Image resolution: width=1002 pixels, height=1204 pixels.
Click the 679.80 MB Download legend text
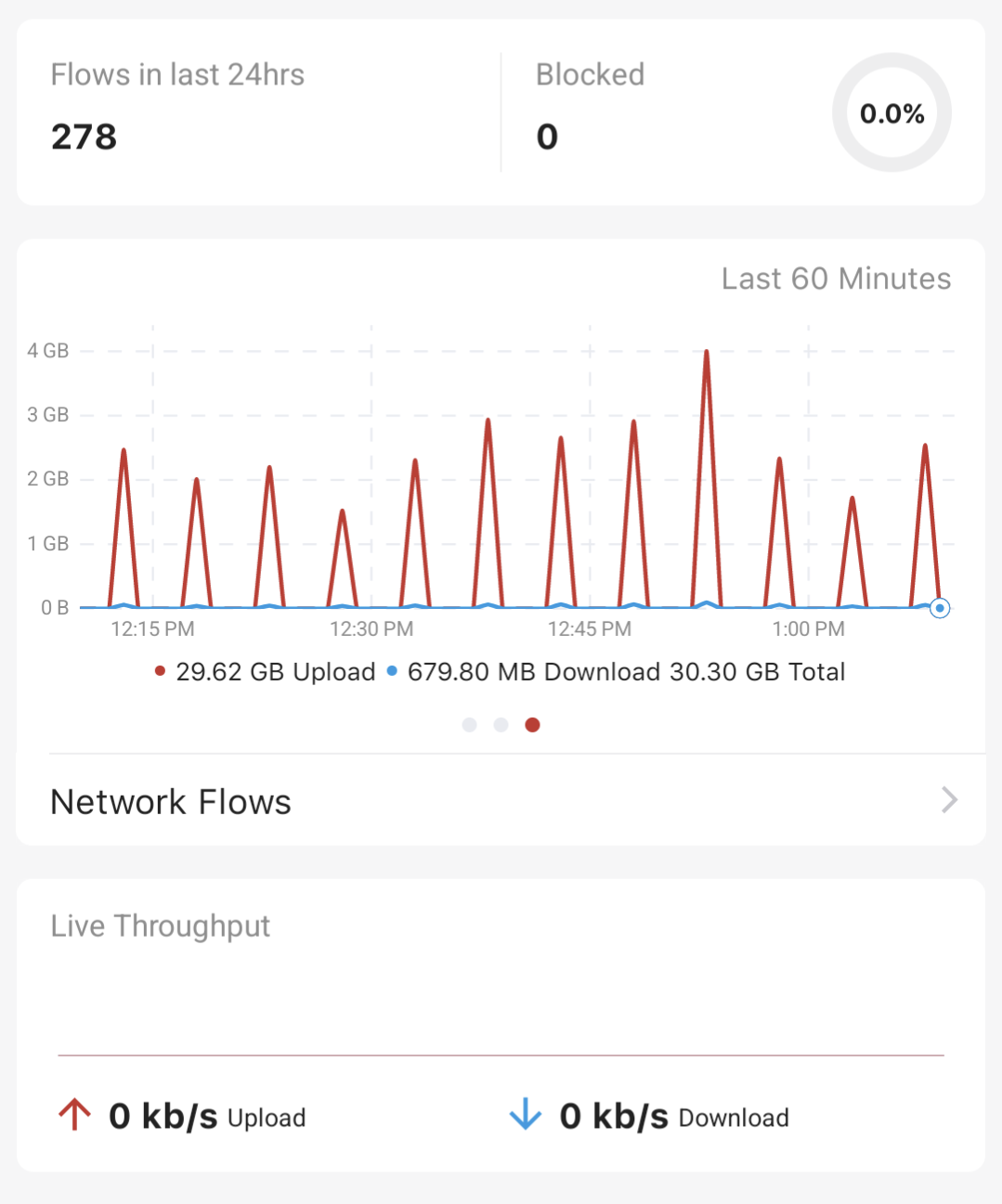click(534, 671)
